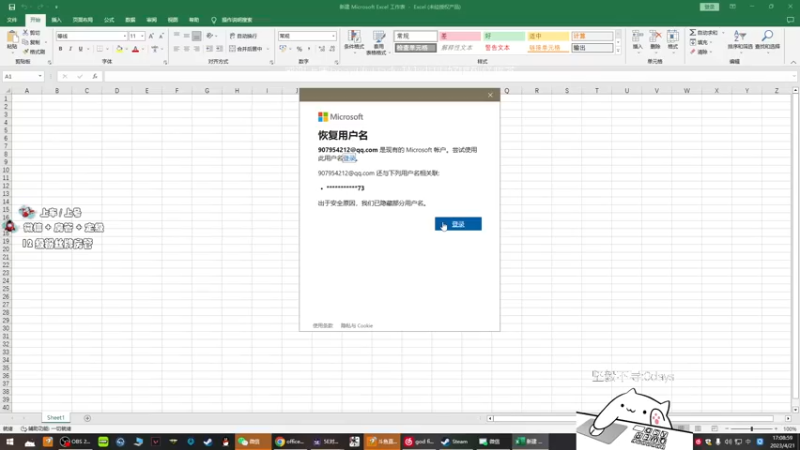Viewport: 800px width, 450px height.
Task: Expand the cell styles gallery
Action: click(618, 51)
